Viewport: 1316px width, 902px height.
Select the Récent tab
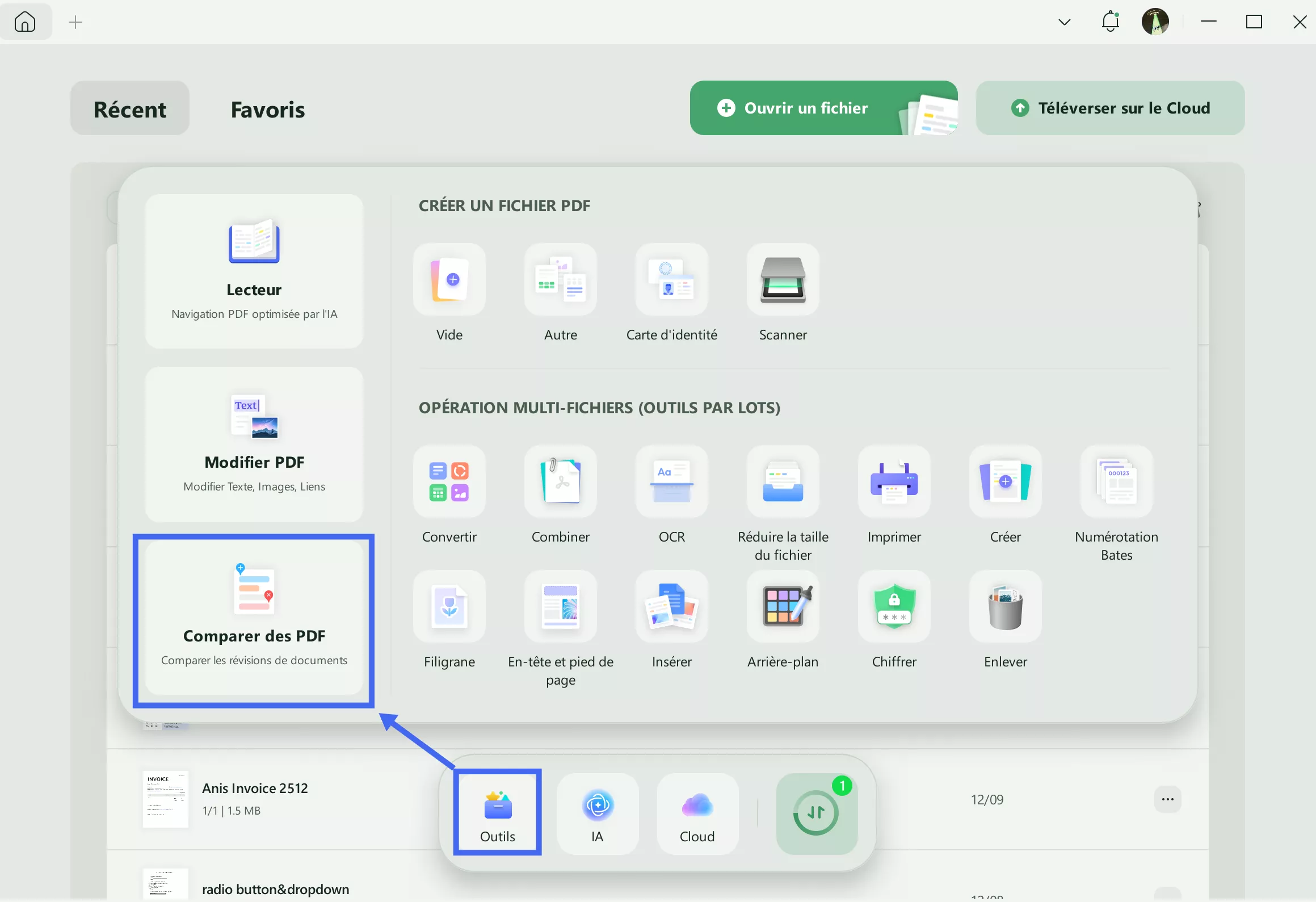pyautogui.click(x=130, y=109)
